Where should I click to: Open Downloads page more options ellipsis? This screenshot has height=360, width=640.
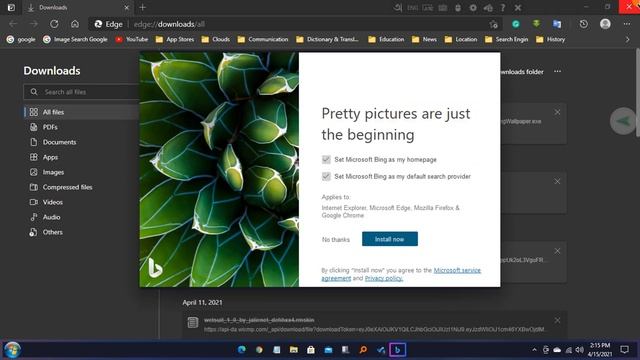click(x=558, y=71)
